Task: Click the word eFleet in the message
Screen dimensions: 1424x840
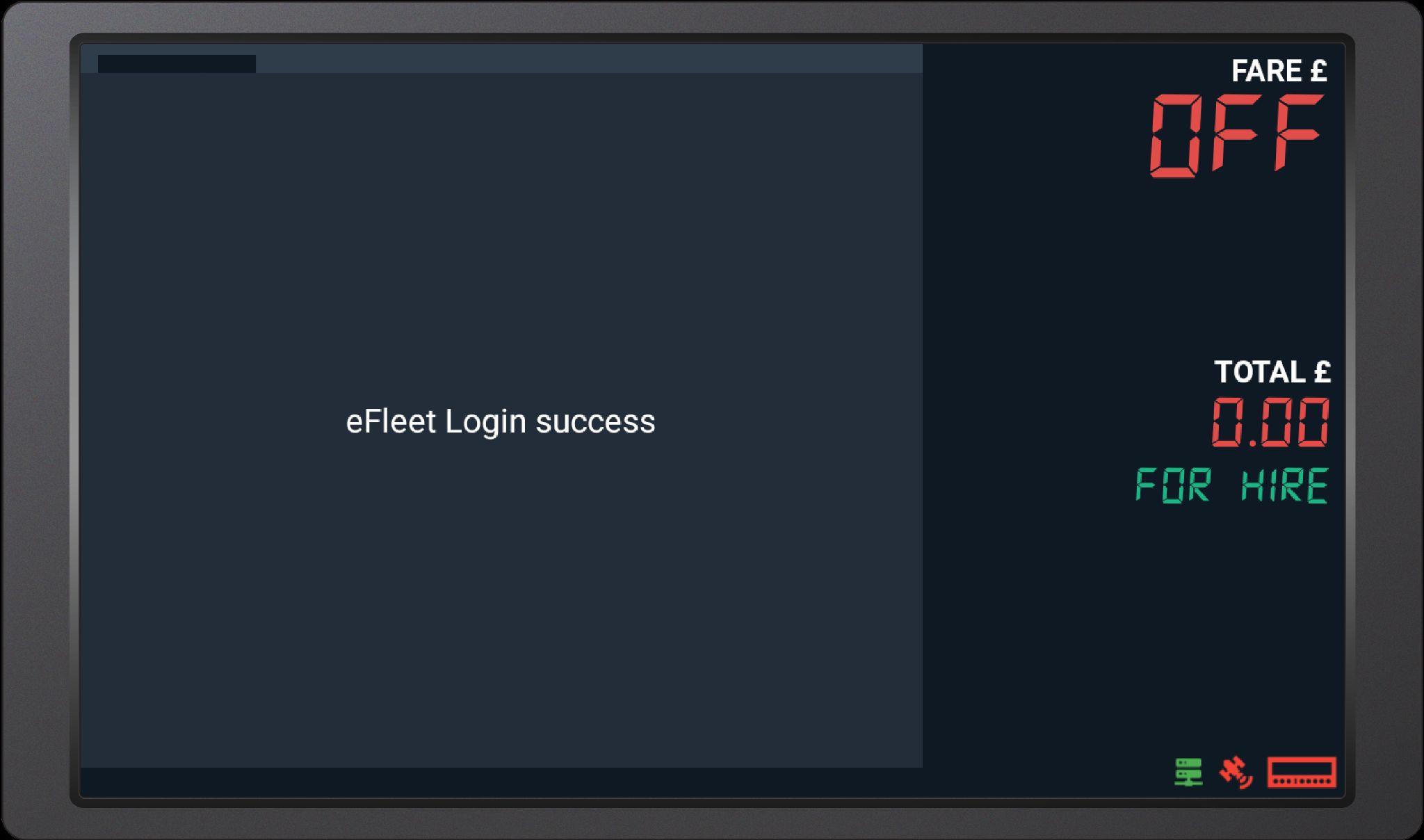Action: click(x=391, y=421)
